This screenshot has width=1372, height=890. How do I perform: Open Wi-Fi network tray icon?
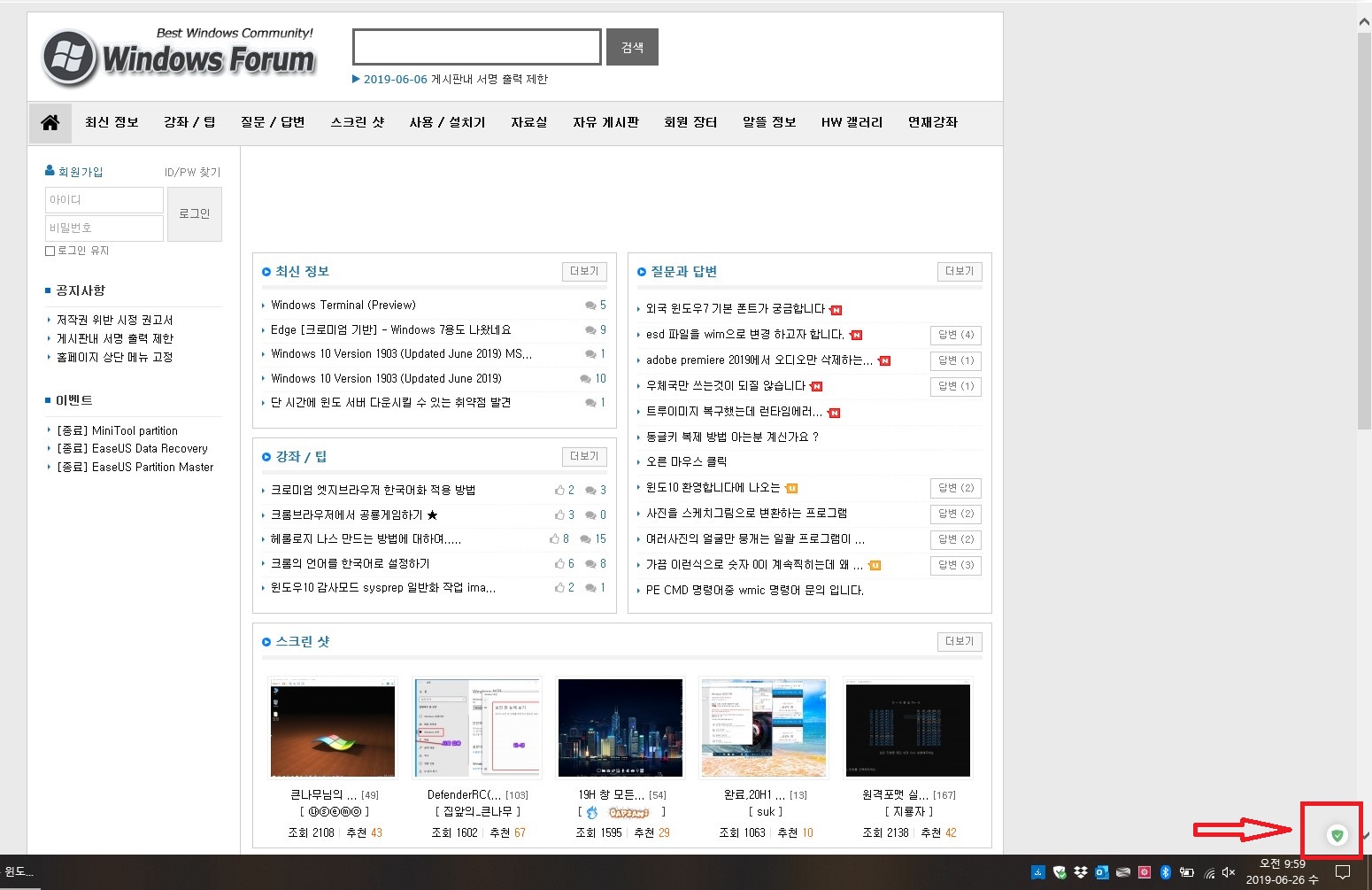[x=1208, y=873]
